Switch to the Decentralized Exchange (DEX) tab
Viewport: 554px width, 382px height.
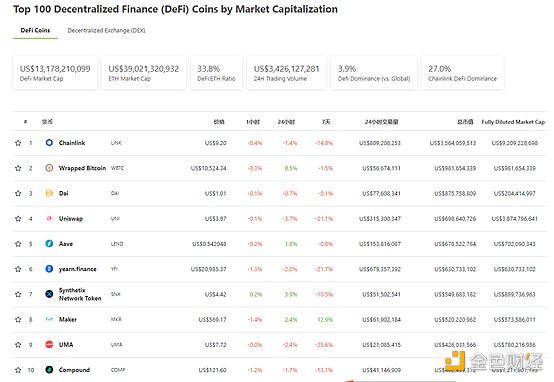pyautogui.click(x=106, y=30)
